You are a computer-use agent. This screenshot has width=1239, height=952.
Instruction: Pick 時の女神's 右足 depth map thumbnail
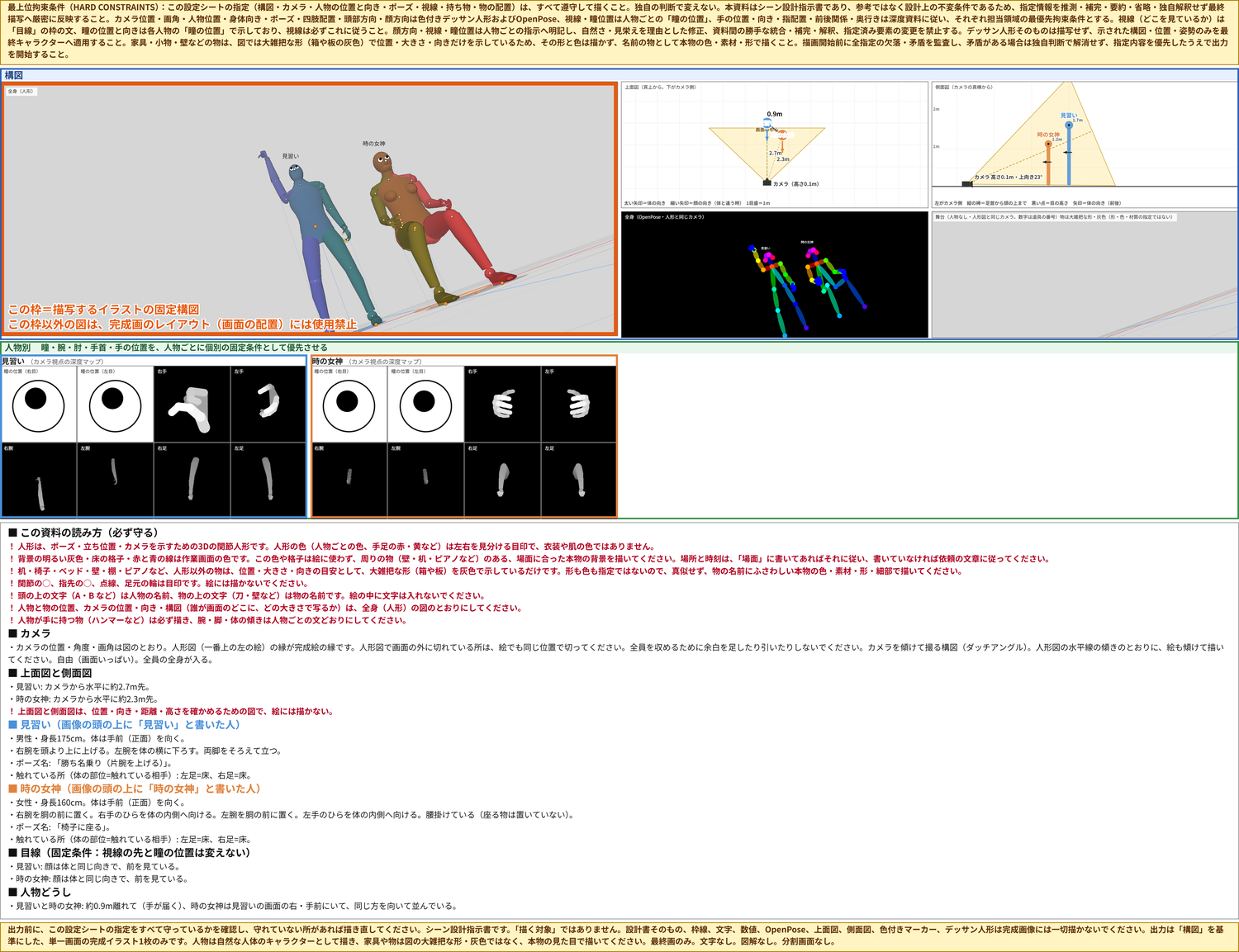click(502, 480)
